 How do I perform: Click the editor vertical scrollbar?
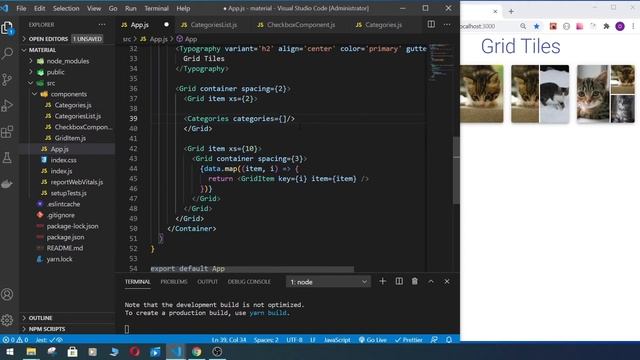(456, 170)
